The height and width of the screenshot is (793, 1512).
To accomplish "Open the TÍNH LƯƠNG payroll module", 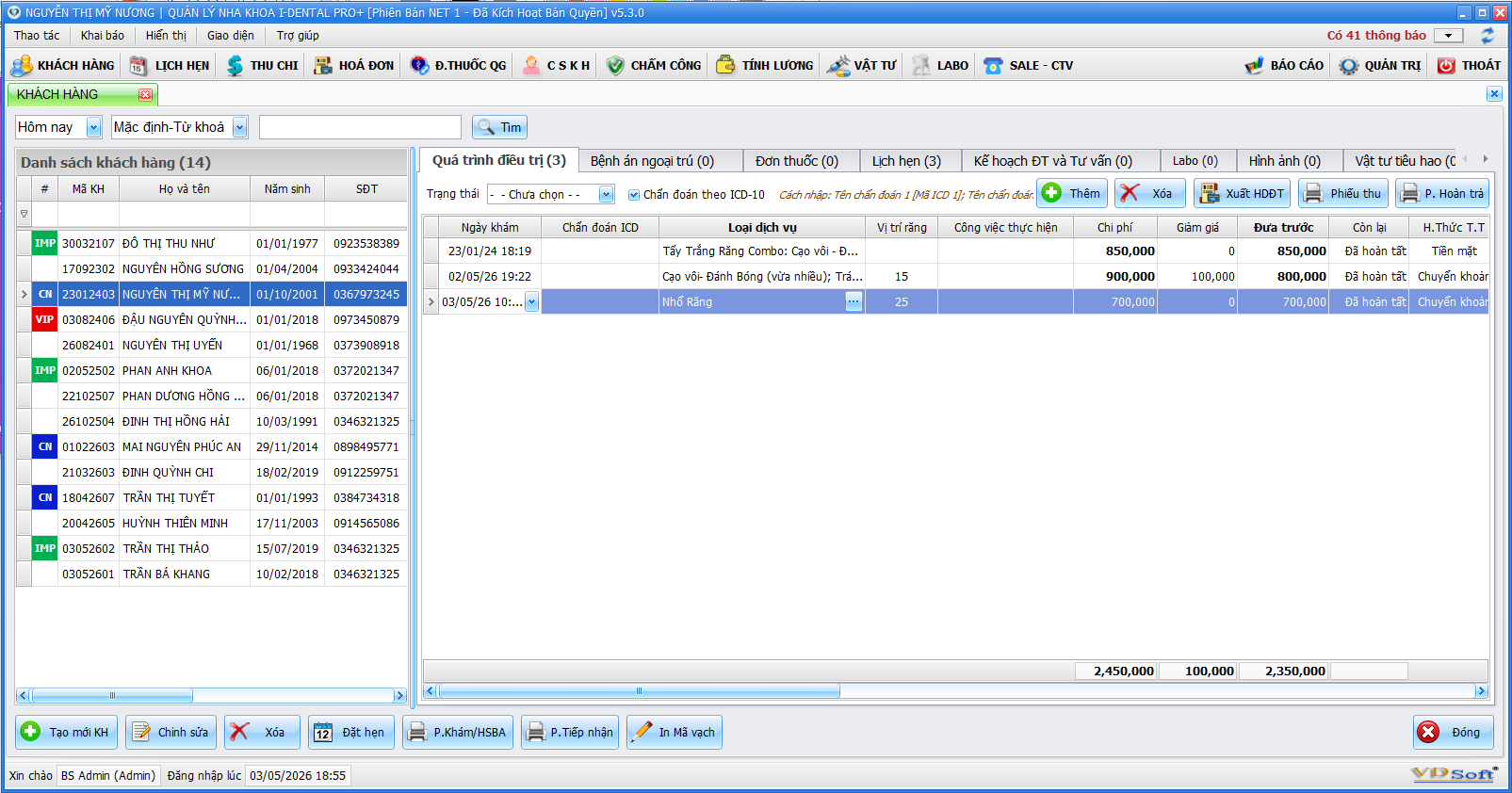I will 765,65.
